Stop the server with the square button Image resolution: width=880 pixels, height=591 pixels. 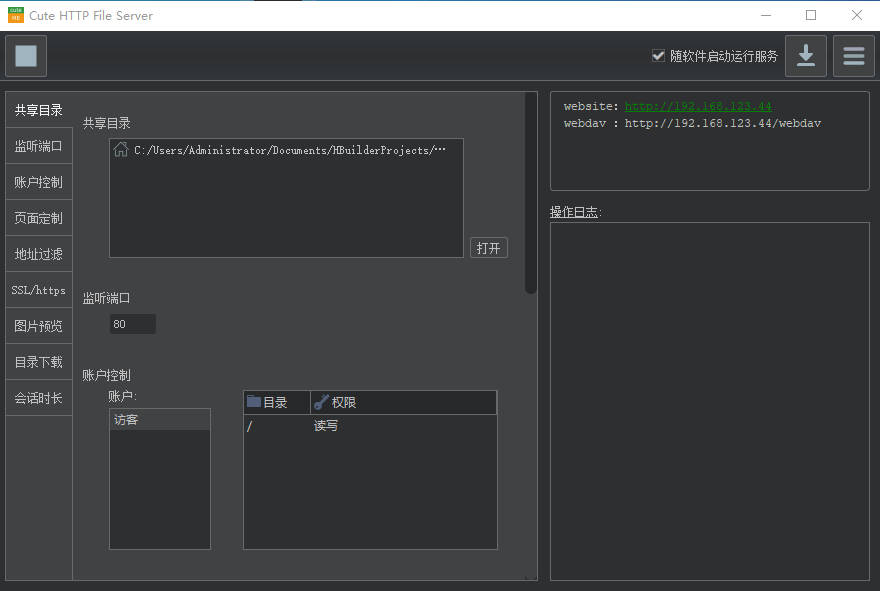(x=26, y=56)
